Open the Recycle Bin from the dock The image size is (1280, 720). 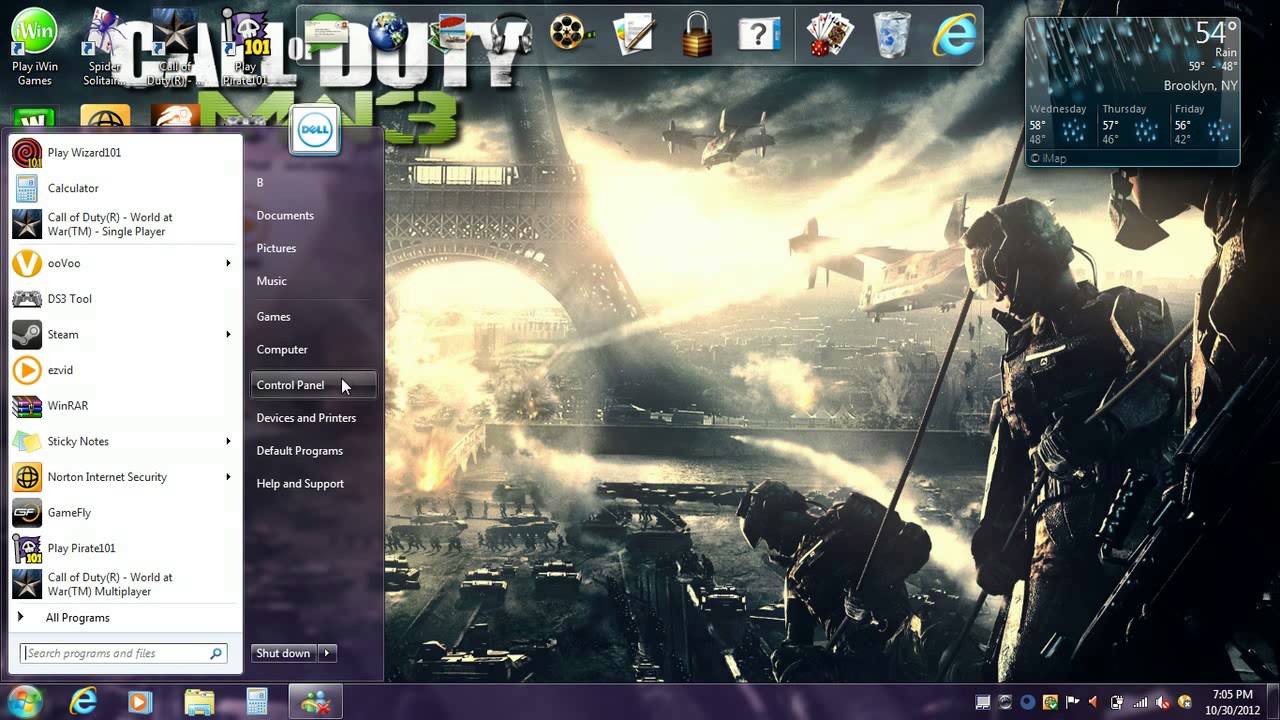coord(892,35)
